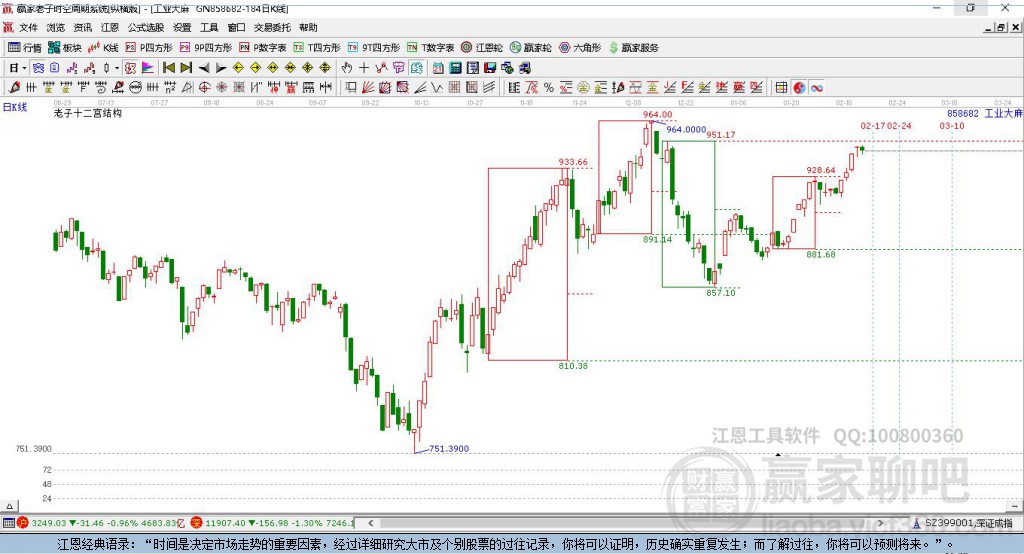Click the 3249.03 Shanghai index value

[x=49, y=523]
